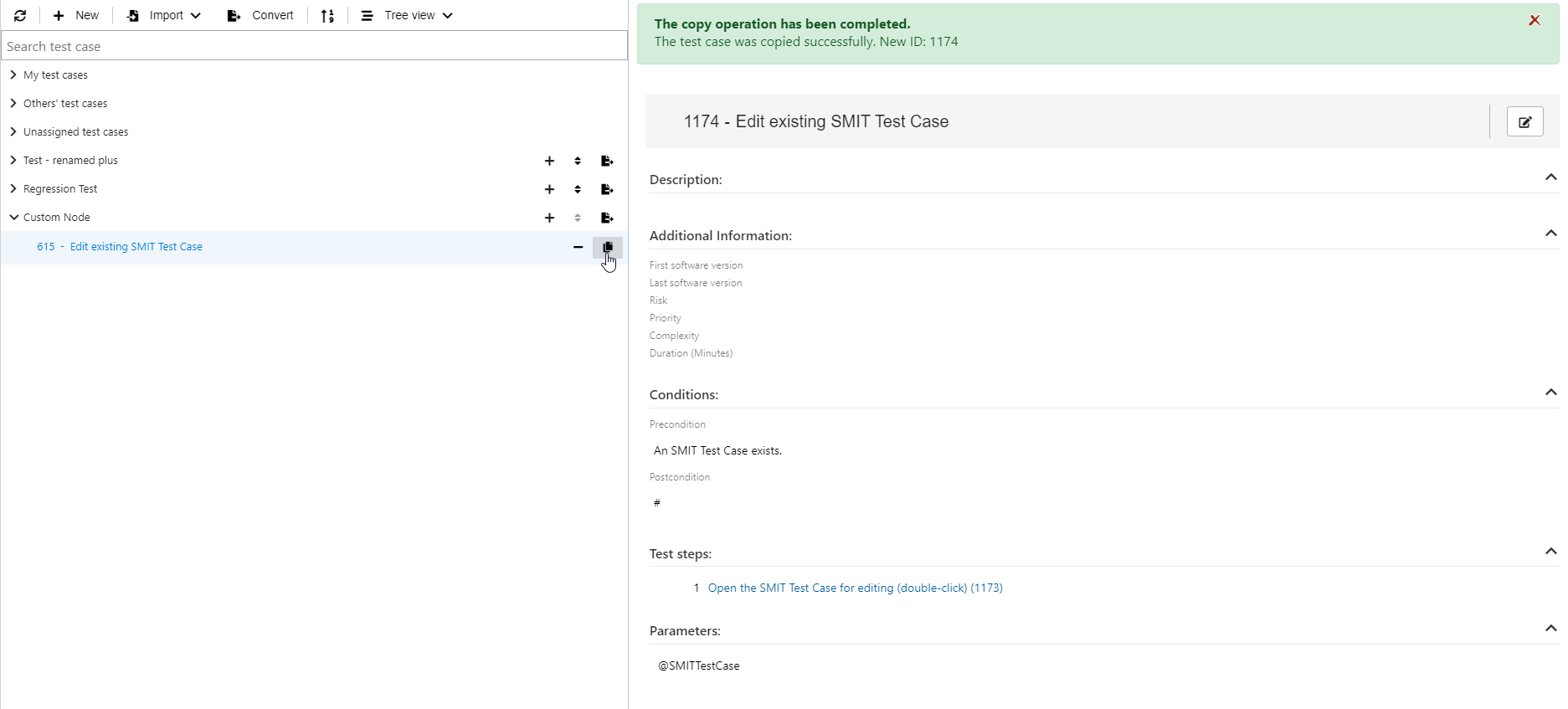The width and height of the screenshot is (1568, 709).
Task: Collapse the Additional Information section
Action: (1550, 234)
